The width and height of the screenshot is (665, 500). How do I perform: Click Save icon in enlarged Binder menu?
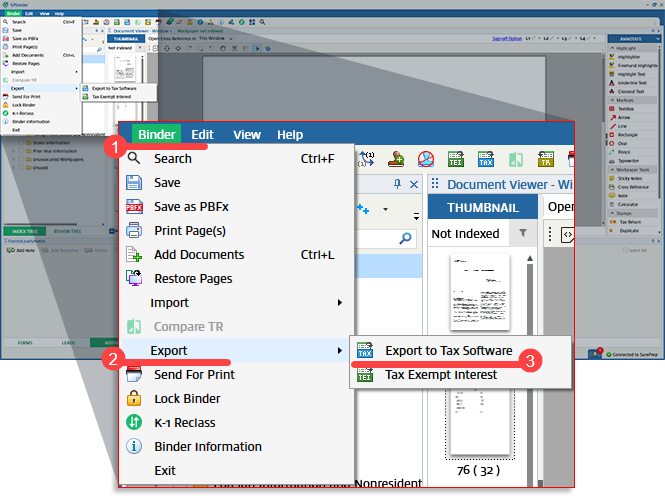tap(134, 182)
